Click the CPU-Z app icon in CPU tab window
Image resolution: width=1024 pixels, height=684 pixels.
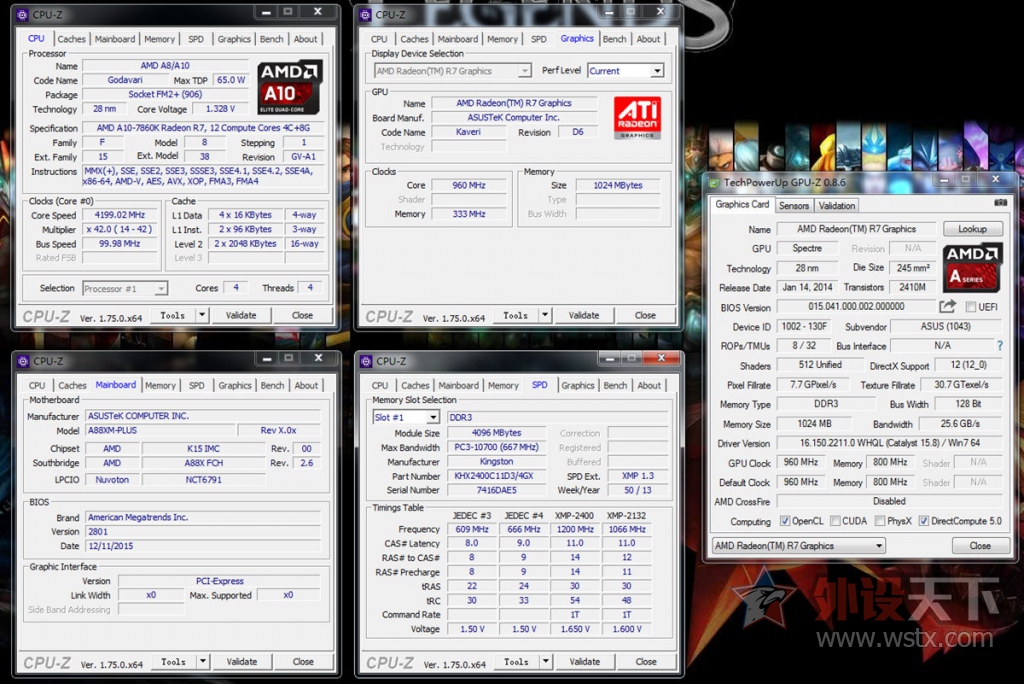23,14
